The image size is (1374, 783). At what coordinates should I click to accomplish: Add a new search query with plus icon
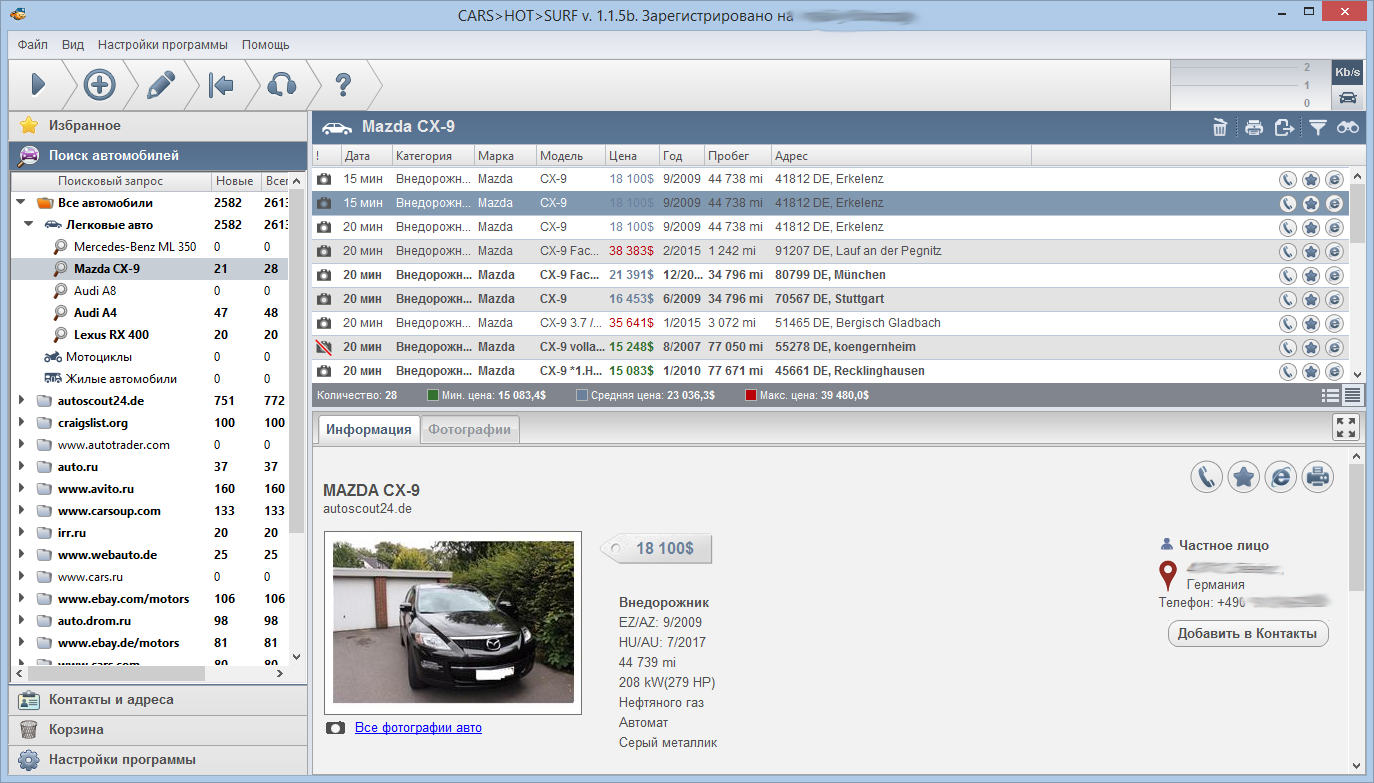[x=99, y=85]
